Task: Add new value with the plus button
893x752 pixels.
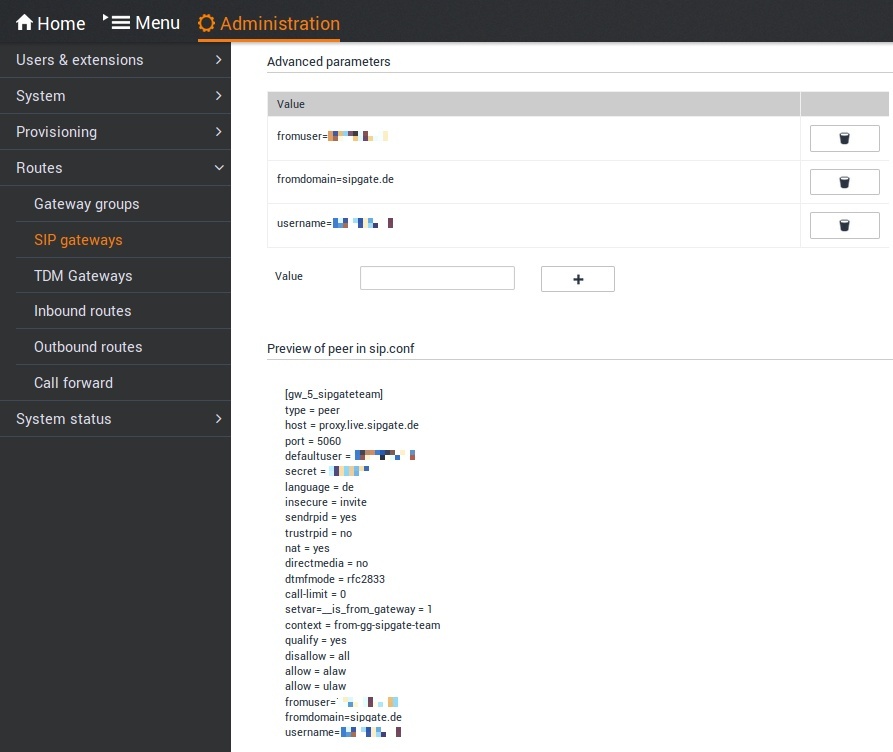Action: point(577,279)
